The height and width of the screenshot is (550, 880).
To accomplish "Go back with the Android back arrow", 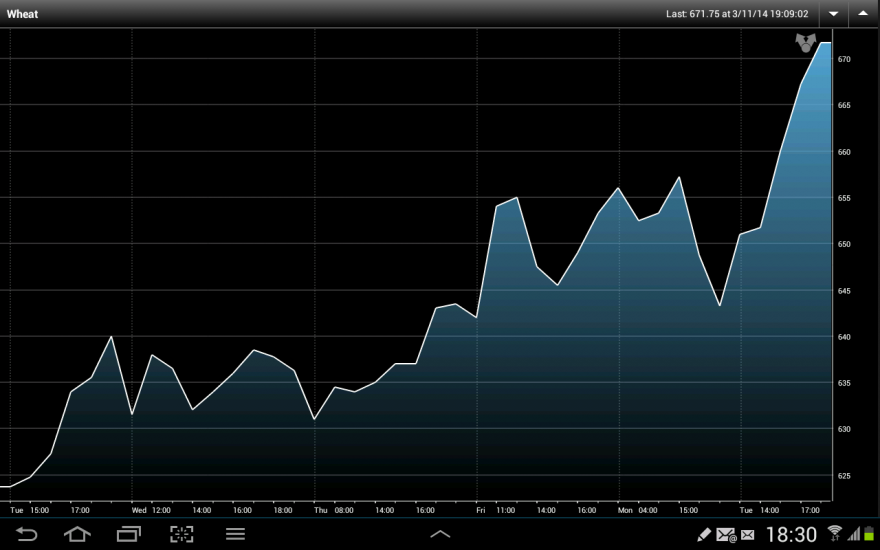I will [26, 534].
